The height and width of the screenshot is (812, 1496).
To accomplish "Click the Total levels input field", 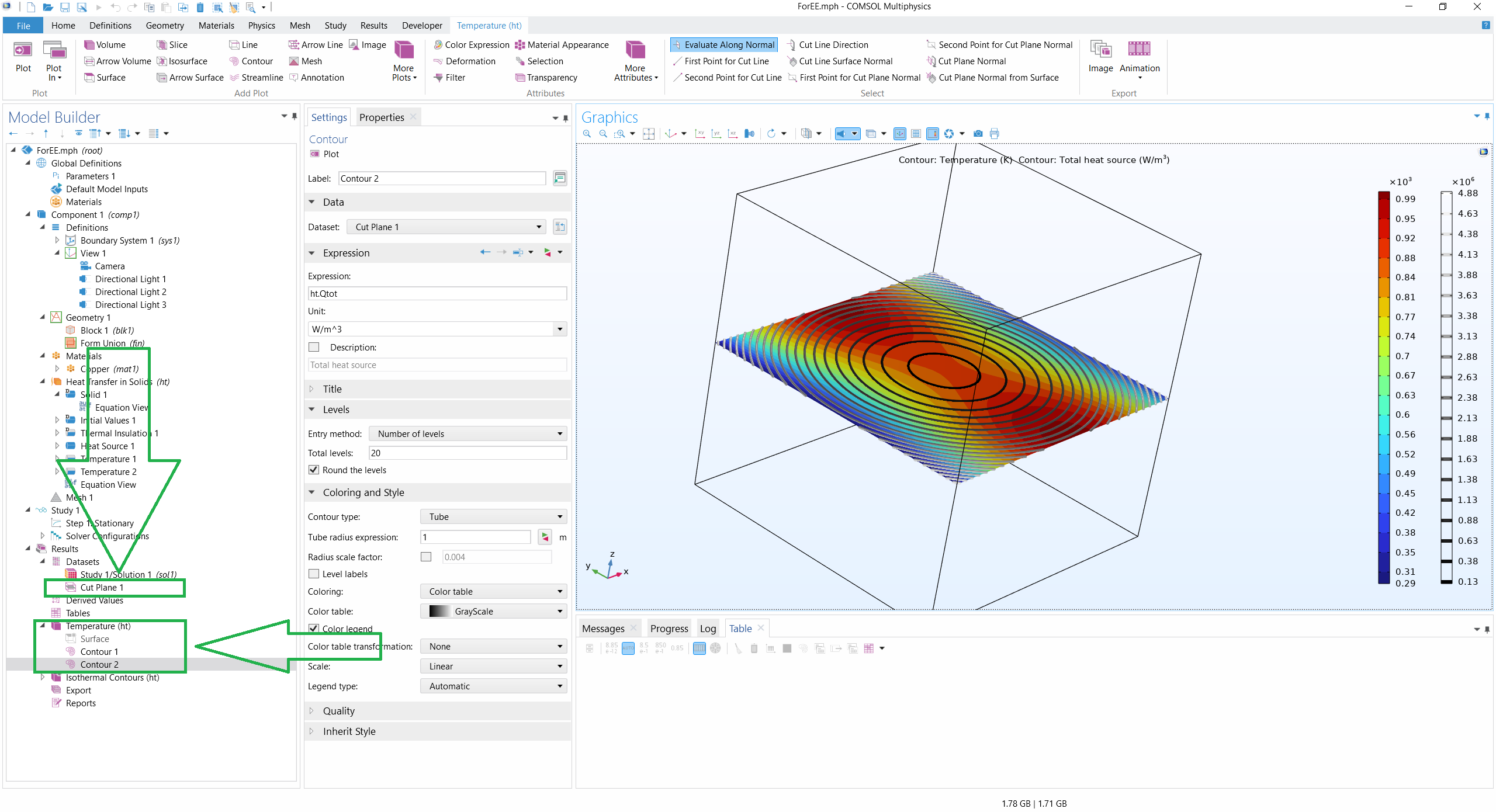I will tap(467, 453).
